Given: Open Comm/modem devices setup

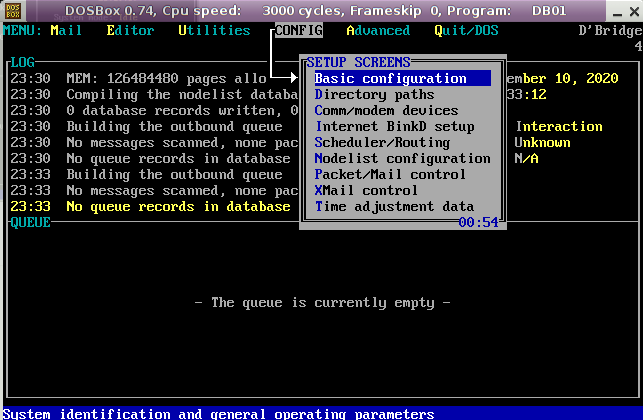Looking at the screenshot, I should click(386, 110).
